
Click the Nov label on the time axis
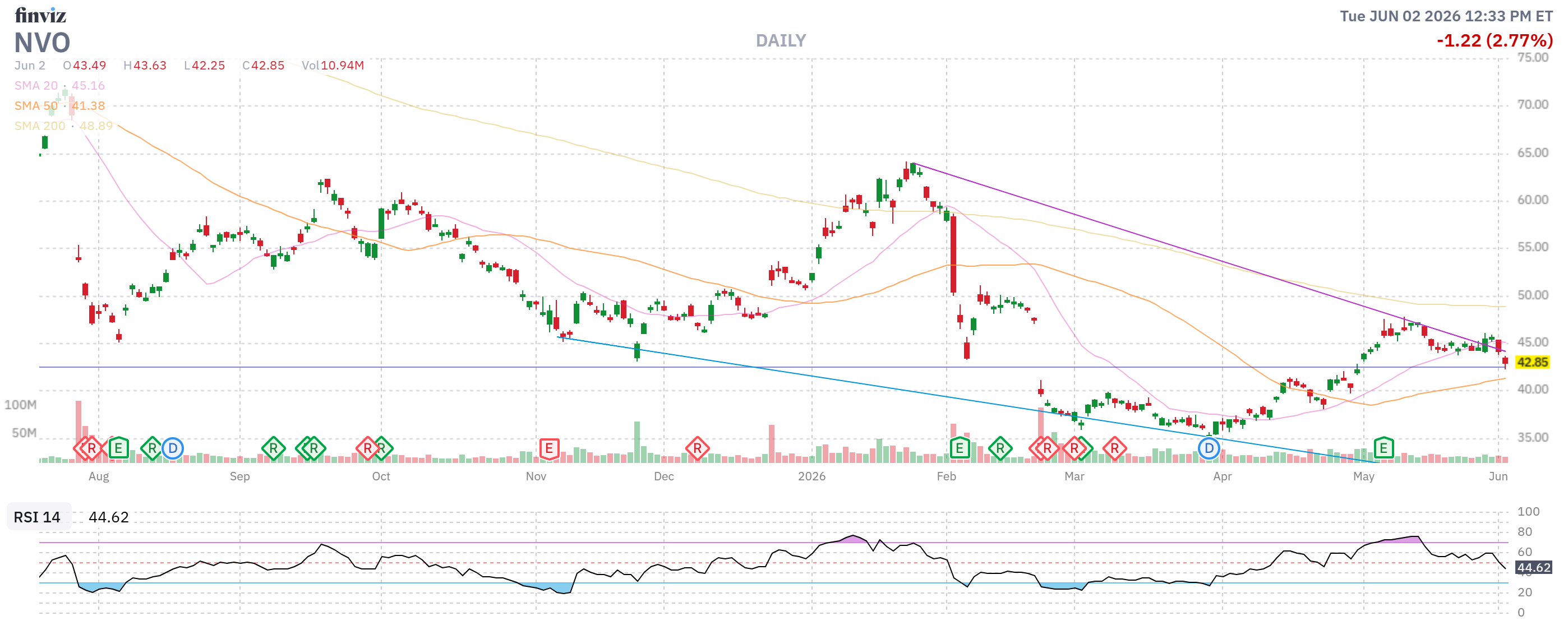pos(536,476)
